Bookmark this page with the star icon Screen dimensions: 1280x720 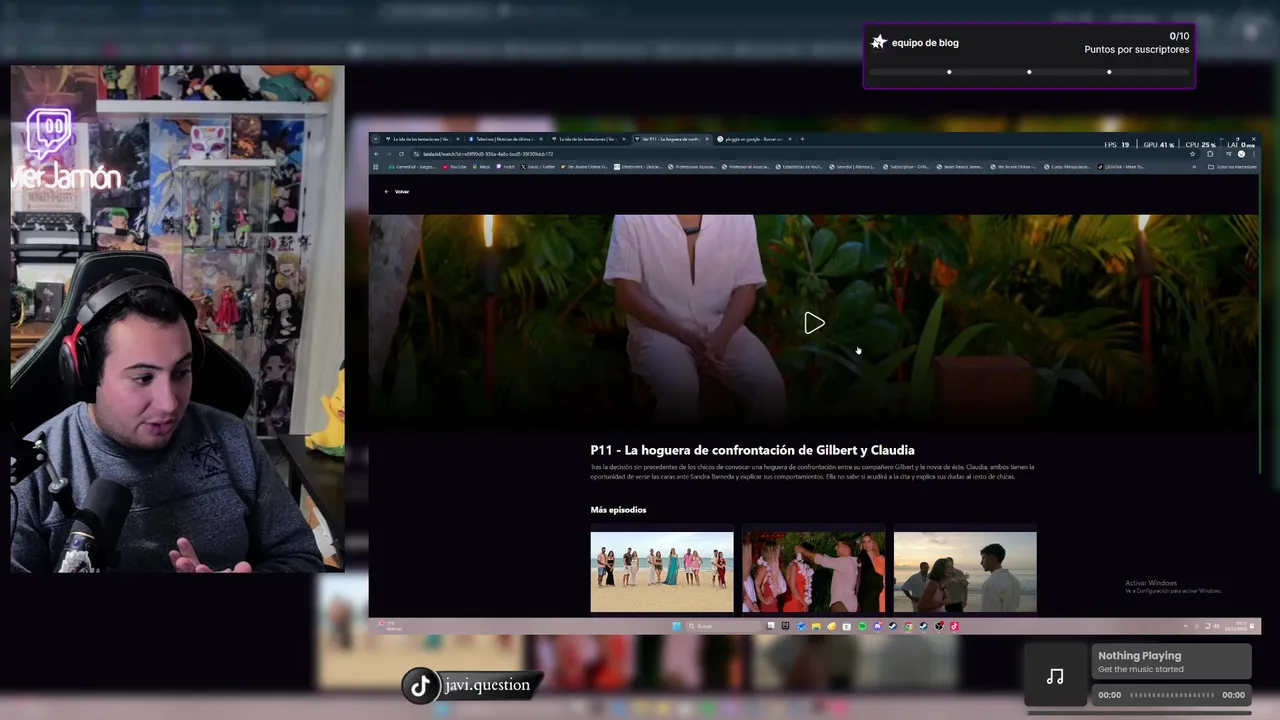[1193, 154]
